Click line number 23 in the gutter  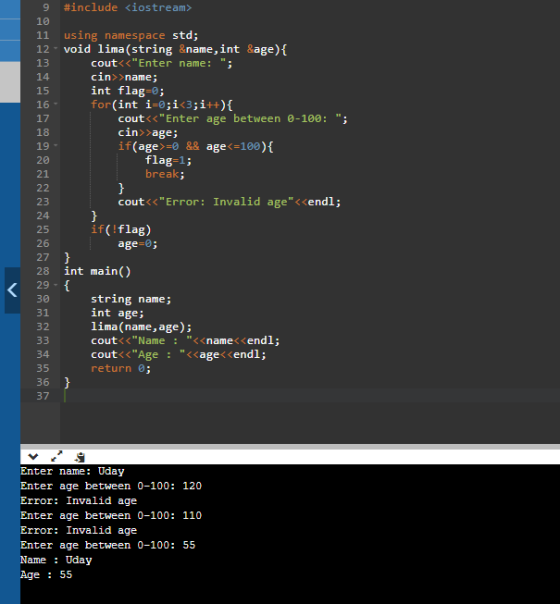point(43,202)
